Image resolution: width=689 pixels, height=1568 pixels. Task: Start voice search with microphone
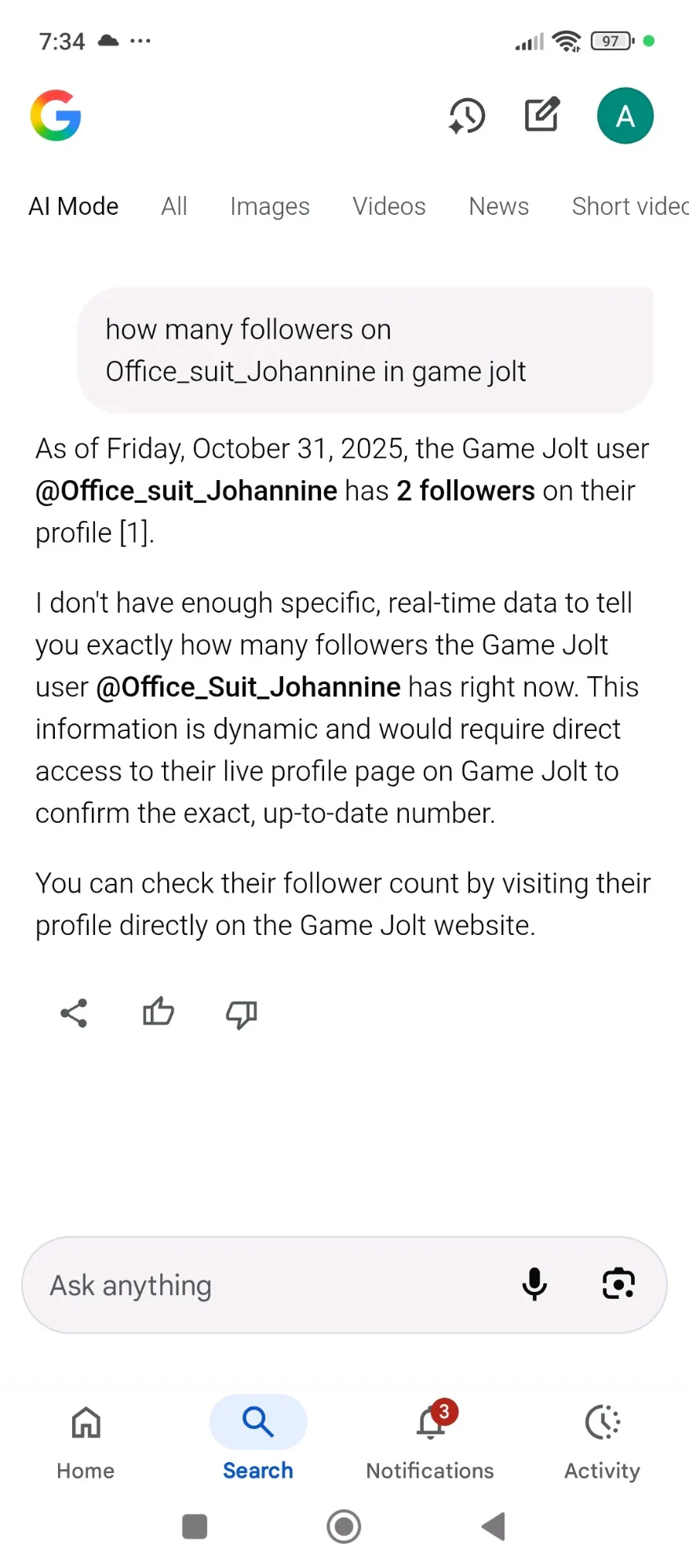tap(534, 1284)
